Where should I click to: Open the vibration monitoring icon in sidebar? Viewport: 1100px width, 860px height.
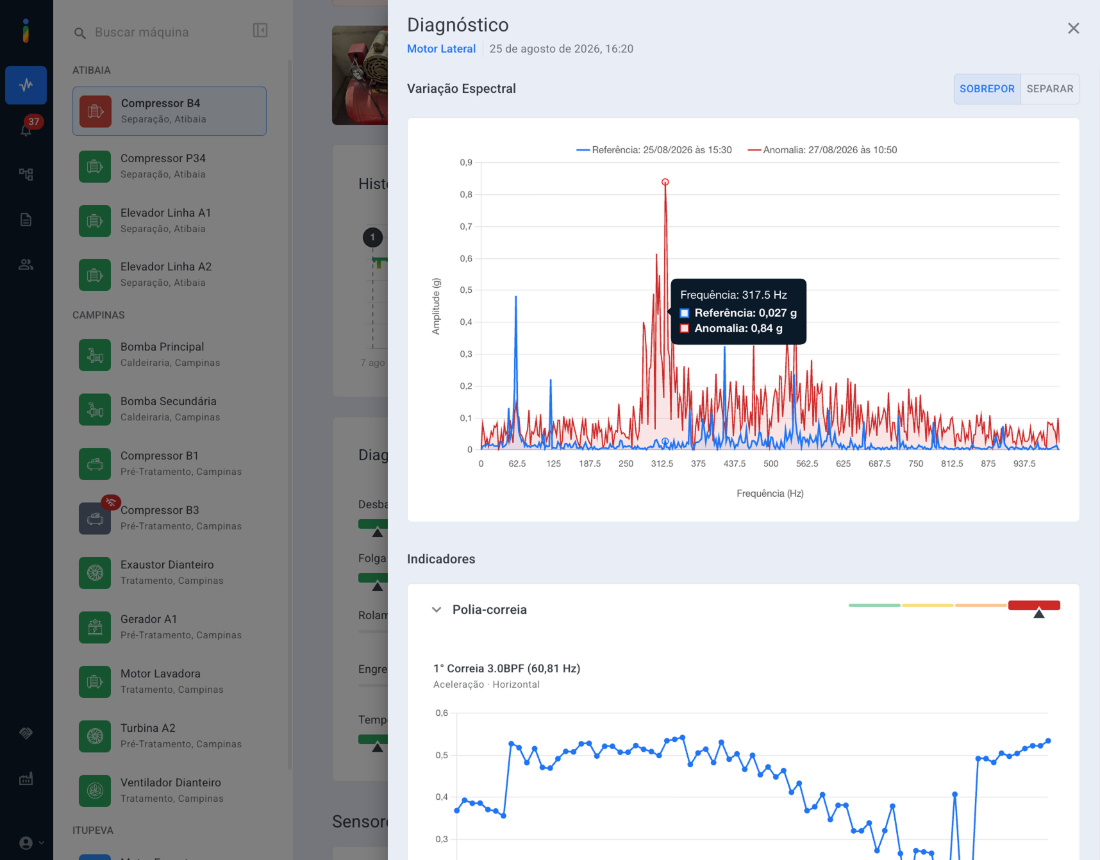tap(26, 85)
